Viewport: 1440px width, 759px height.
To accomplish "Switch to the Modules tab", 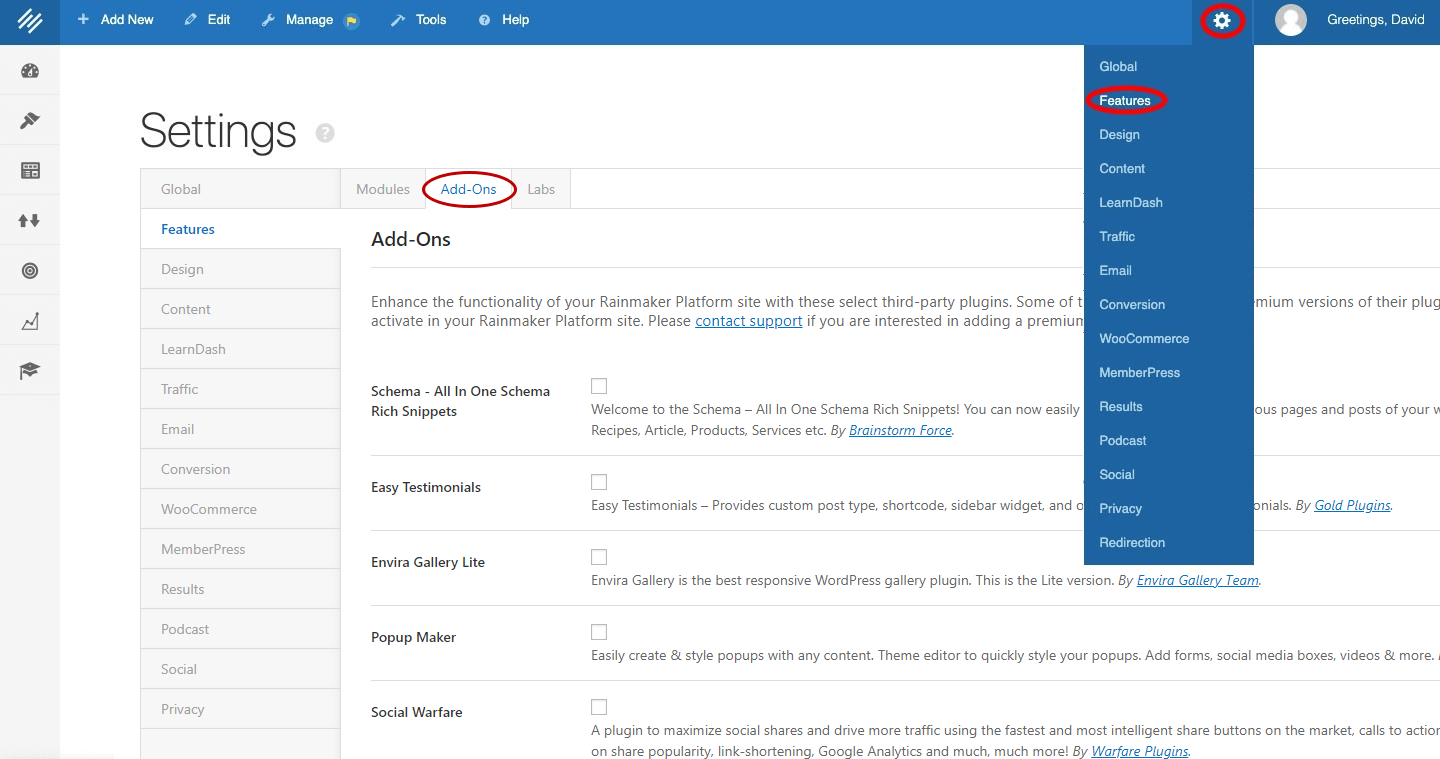I will tap(383, 189).
